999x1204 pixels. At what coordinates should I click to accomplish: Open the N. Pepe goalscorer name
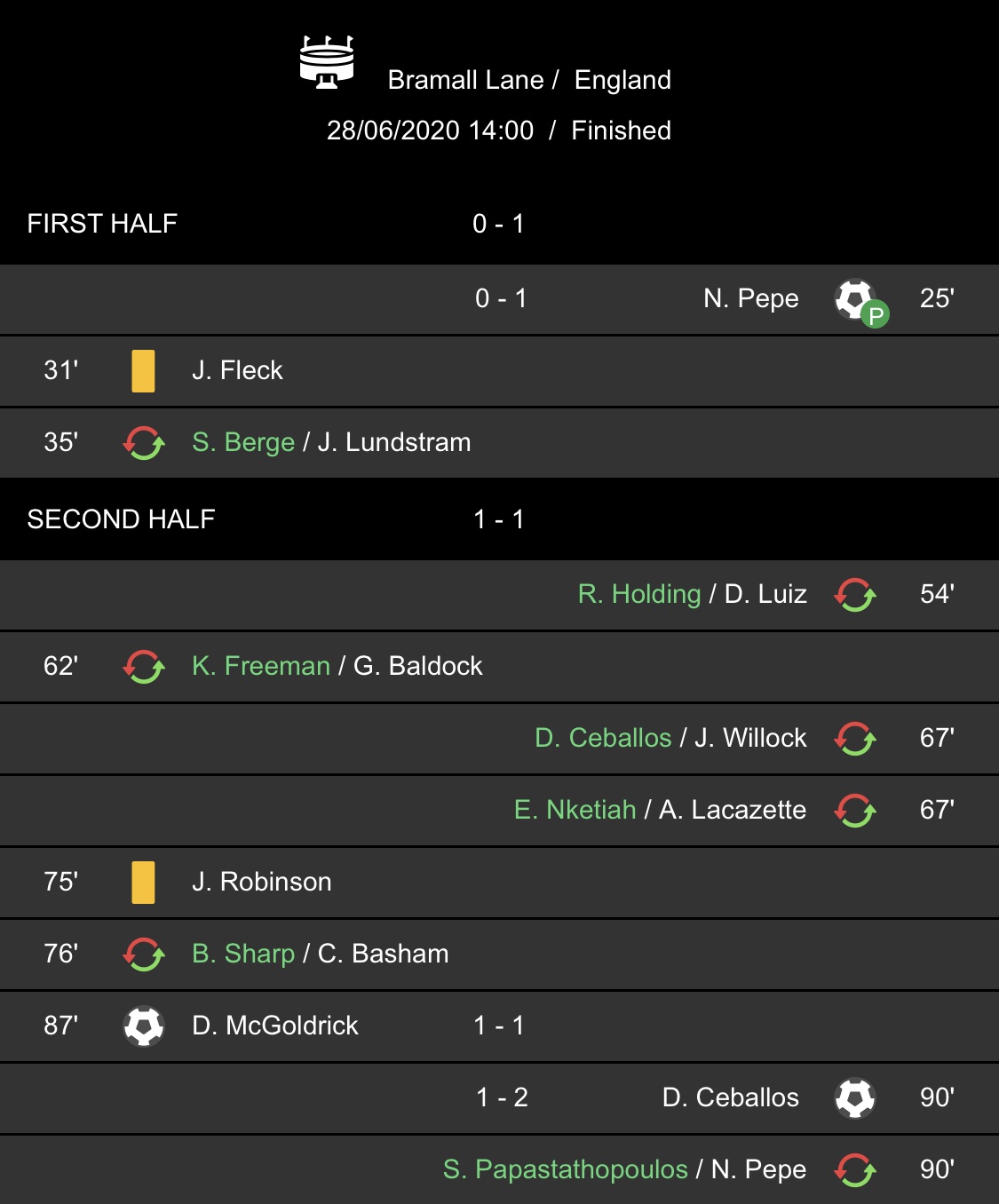[x=751, y=298]
